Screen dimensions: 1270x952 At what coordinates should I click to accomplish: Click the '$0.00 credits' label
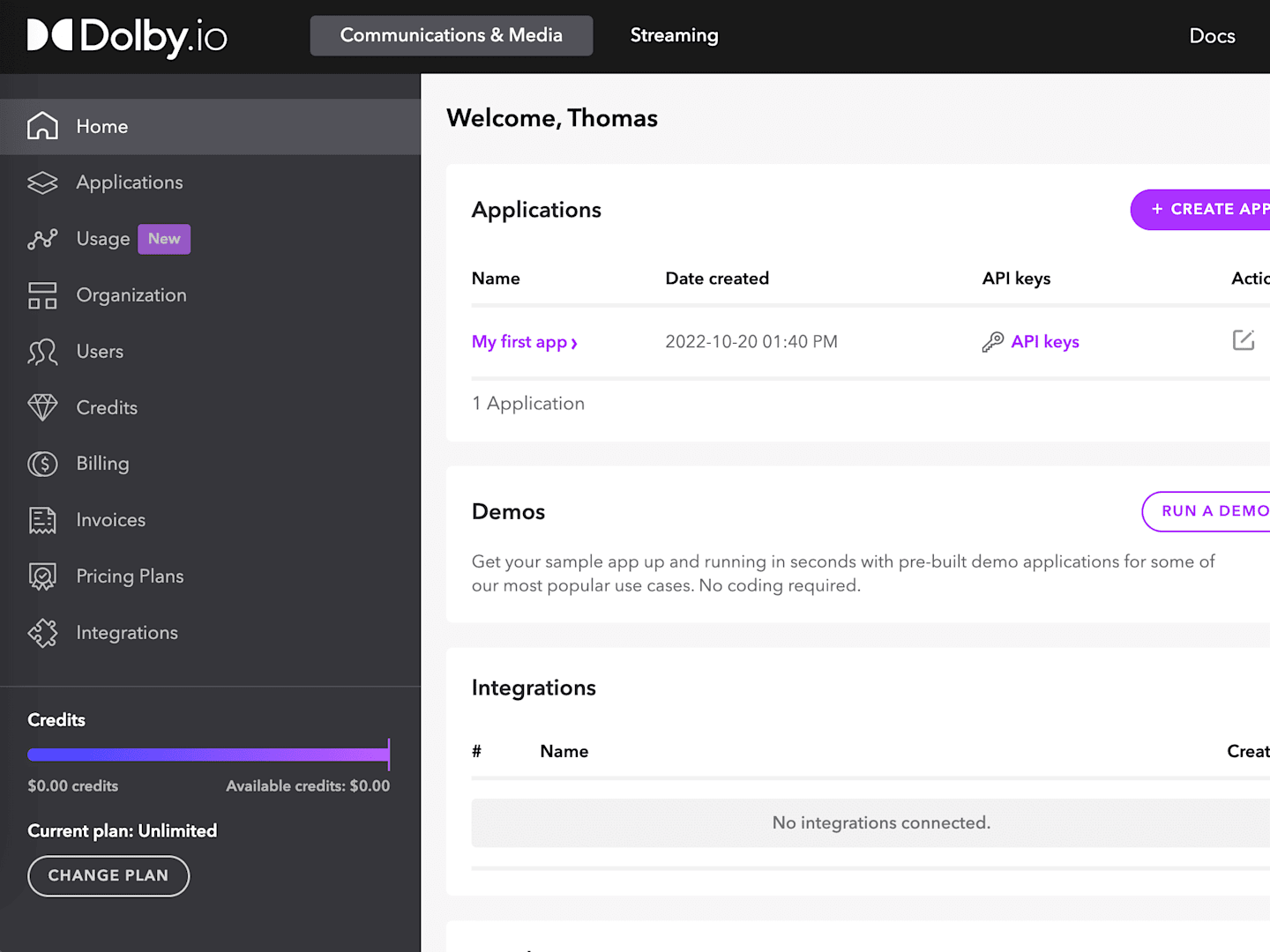coord(73,786)
